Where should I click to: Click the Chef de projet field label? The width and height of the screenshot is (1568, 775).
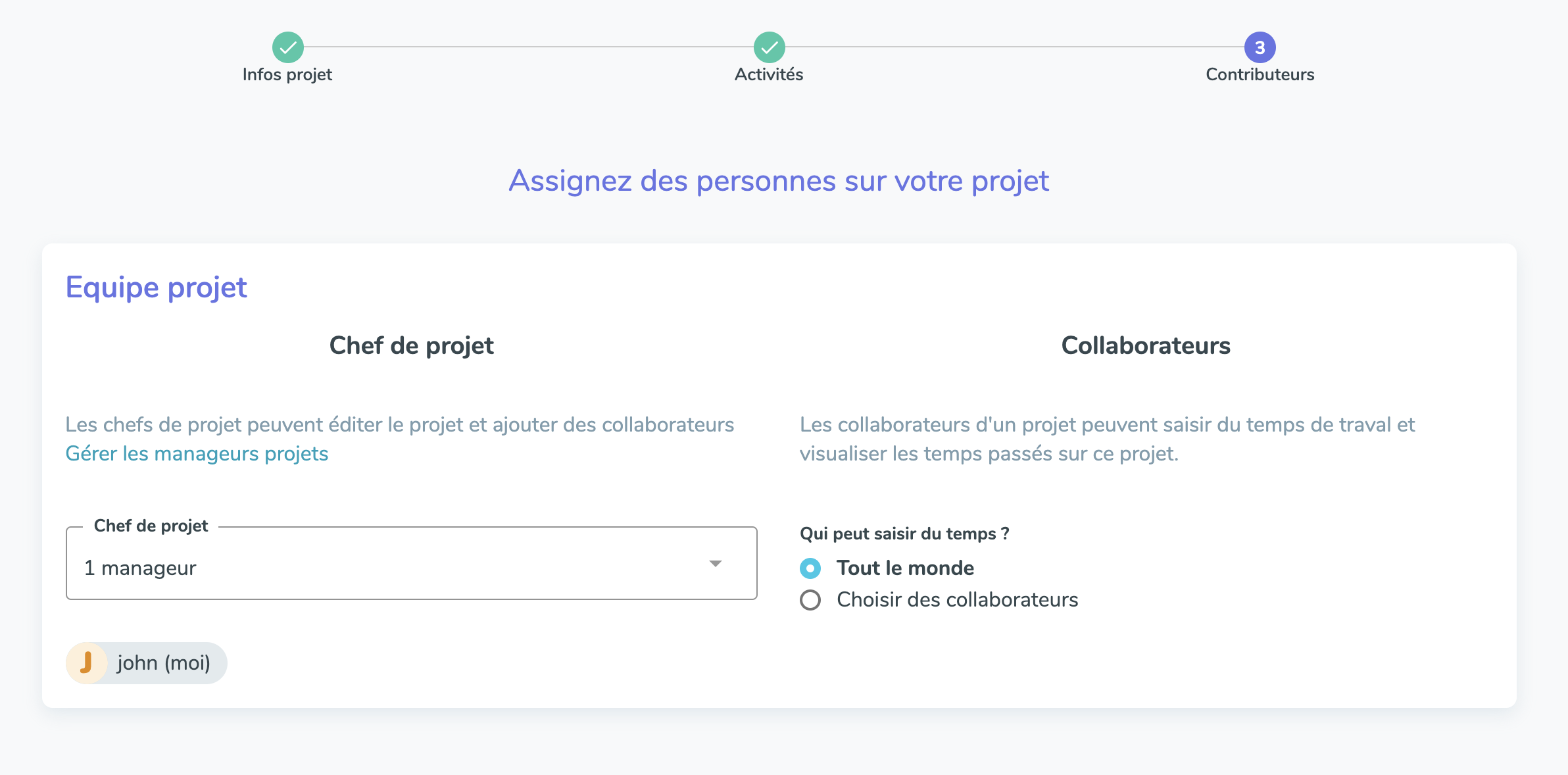click(x=151, y=526)
